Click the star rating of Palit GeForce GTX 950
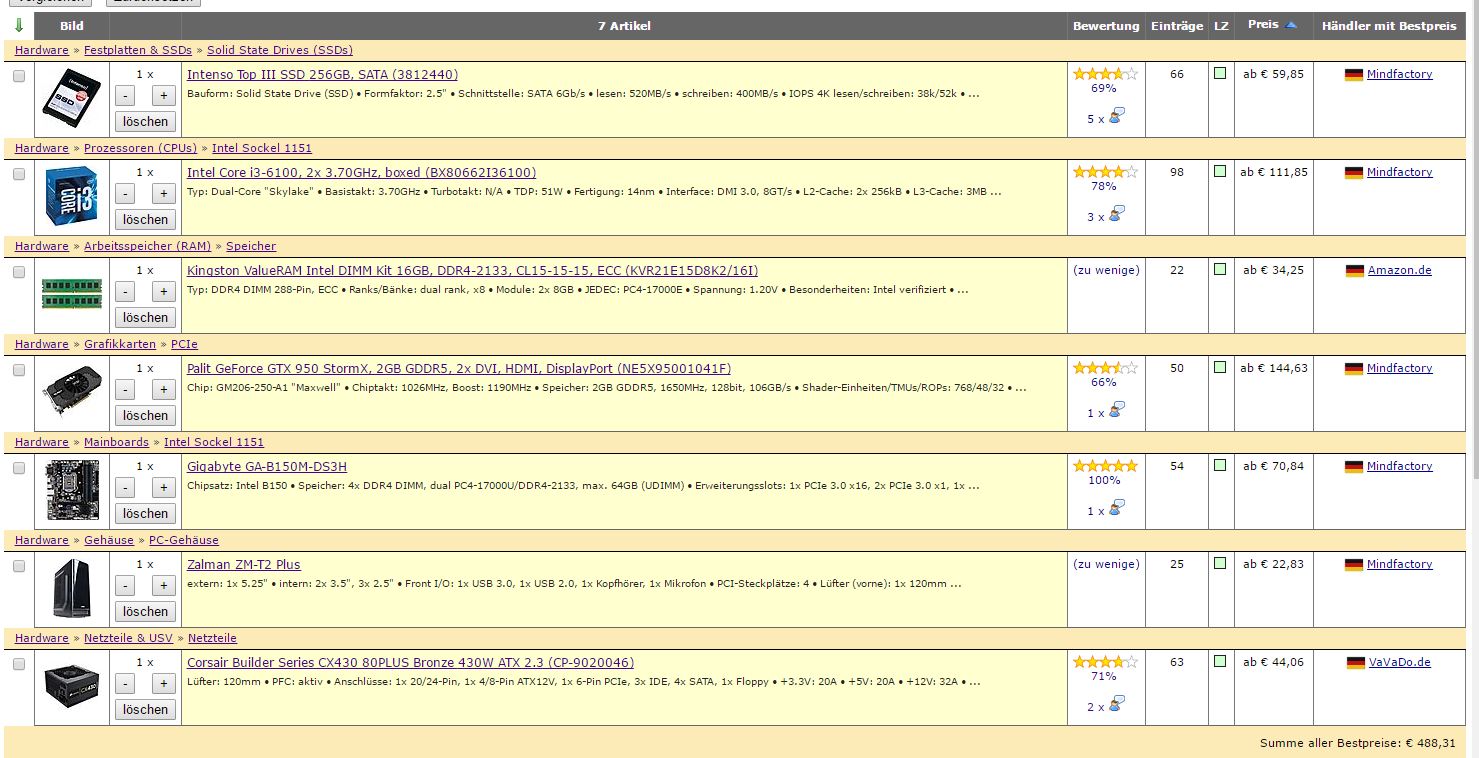The height and width of the screenshot is (758, 1479). [x=1105, y=368]
